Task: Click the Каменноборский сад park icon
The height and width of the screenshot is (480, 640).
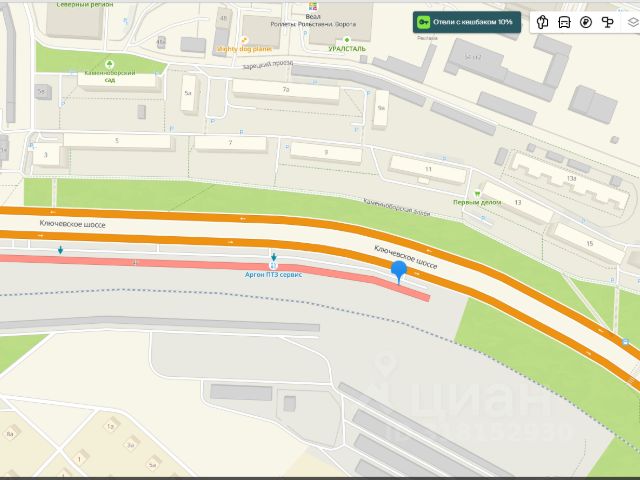Action: [x=109, y=64]
